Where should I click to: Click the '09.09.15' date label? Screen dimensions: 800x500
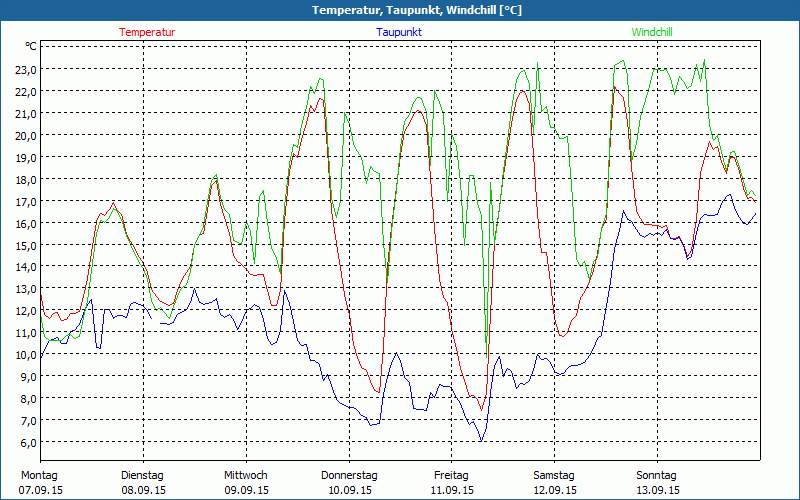(246, 490)
